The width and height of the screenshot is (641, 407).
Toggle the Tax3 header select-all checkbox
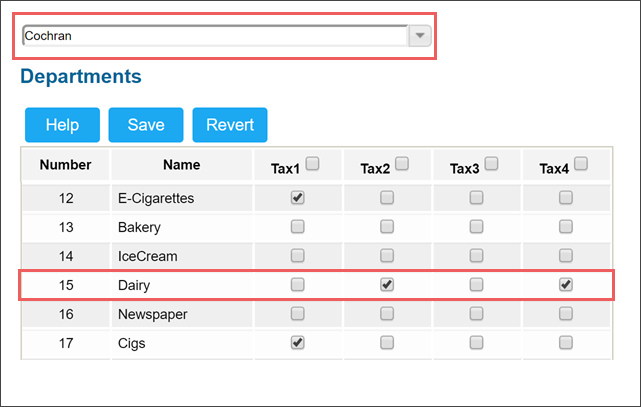[x=492, y=163]
